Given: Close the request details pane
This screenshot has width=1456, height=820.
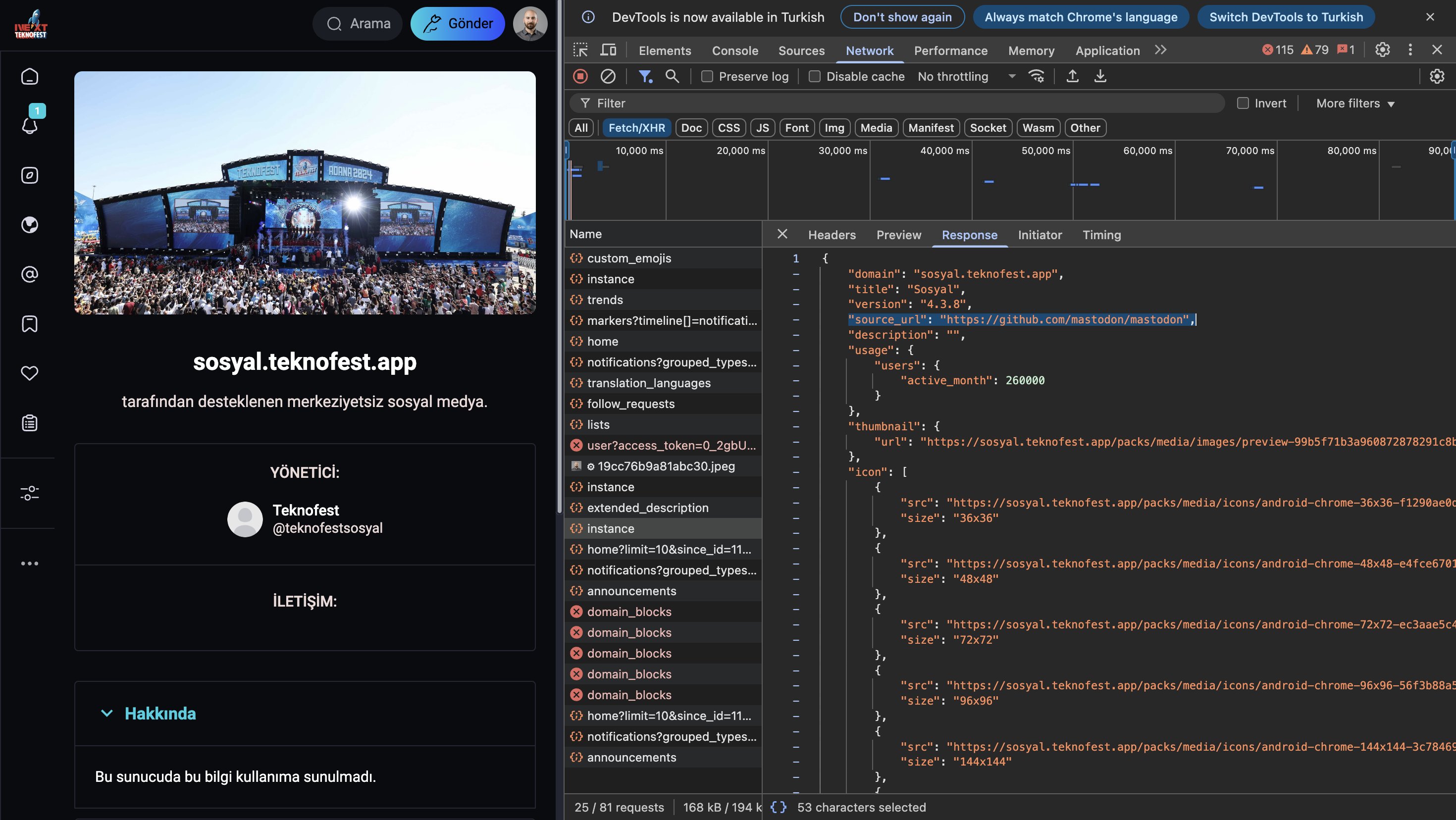Looking at the screenshot, I should tap(782, 234).
